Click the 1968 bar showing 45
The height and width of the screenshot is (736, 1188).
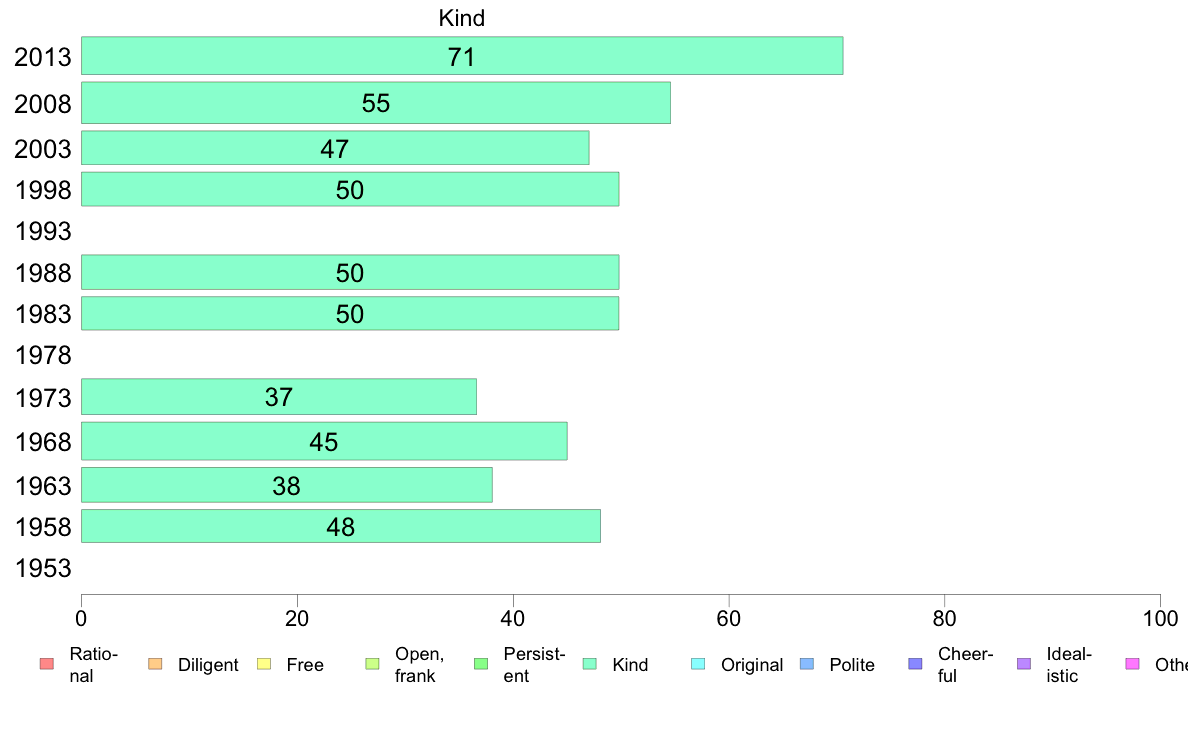[x=324, y=441]
